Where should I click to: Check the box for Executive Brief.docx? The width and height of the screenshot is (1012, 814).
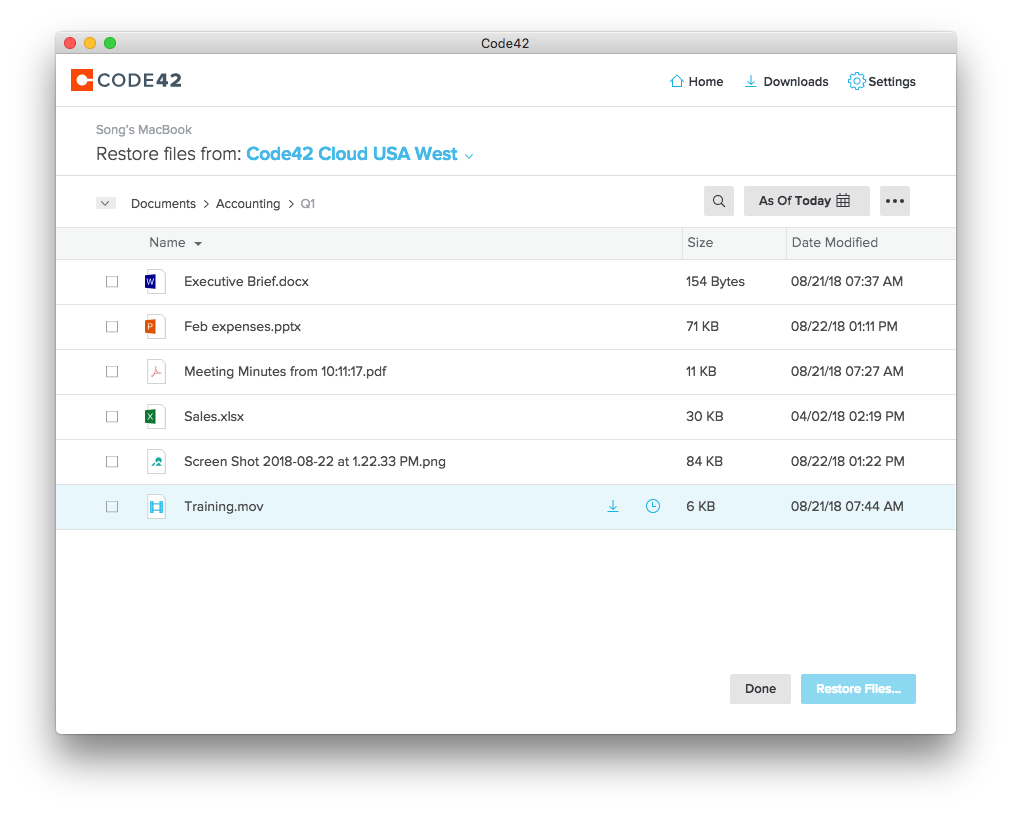tap(112, 282)
